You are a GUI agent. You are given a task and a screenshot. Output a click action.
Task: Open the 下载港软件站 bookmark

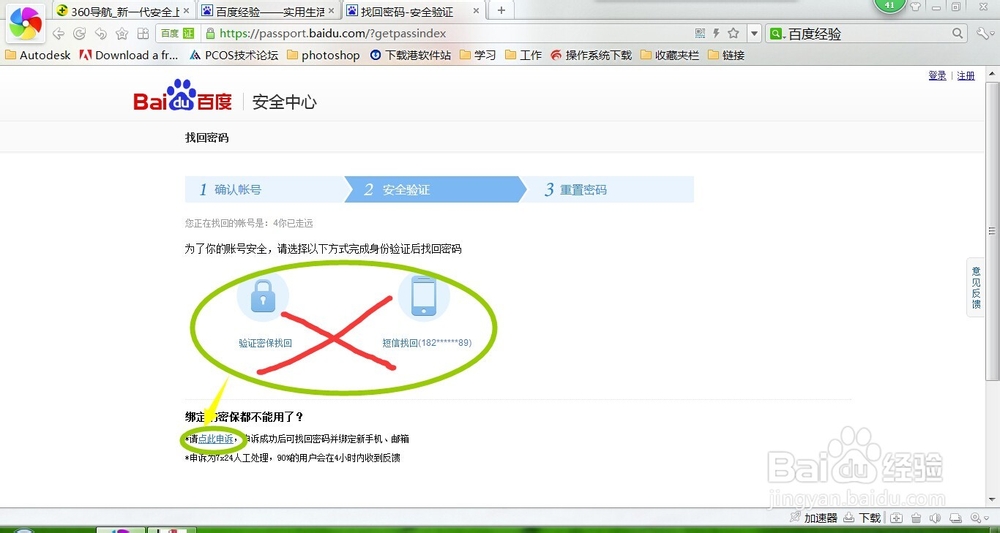click(x=410, y=55)
